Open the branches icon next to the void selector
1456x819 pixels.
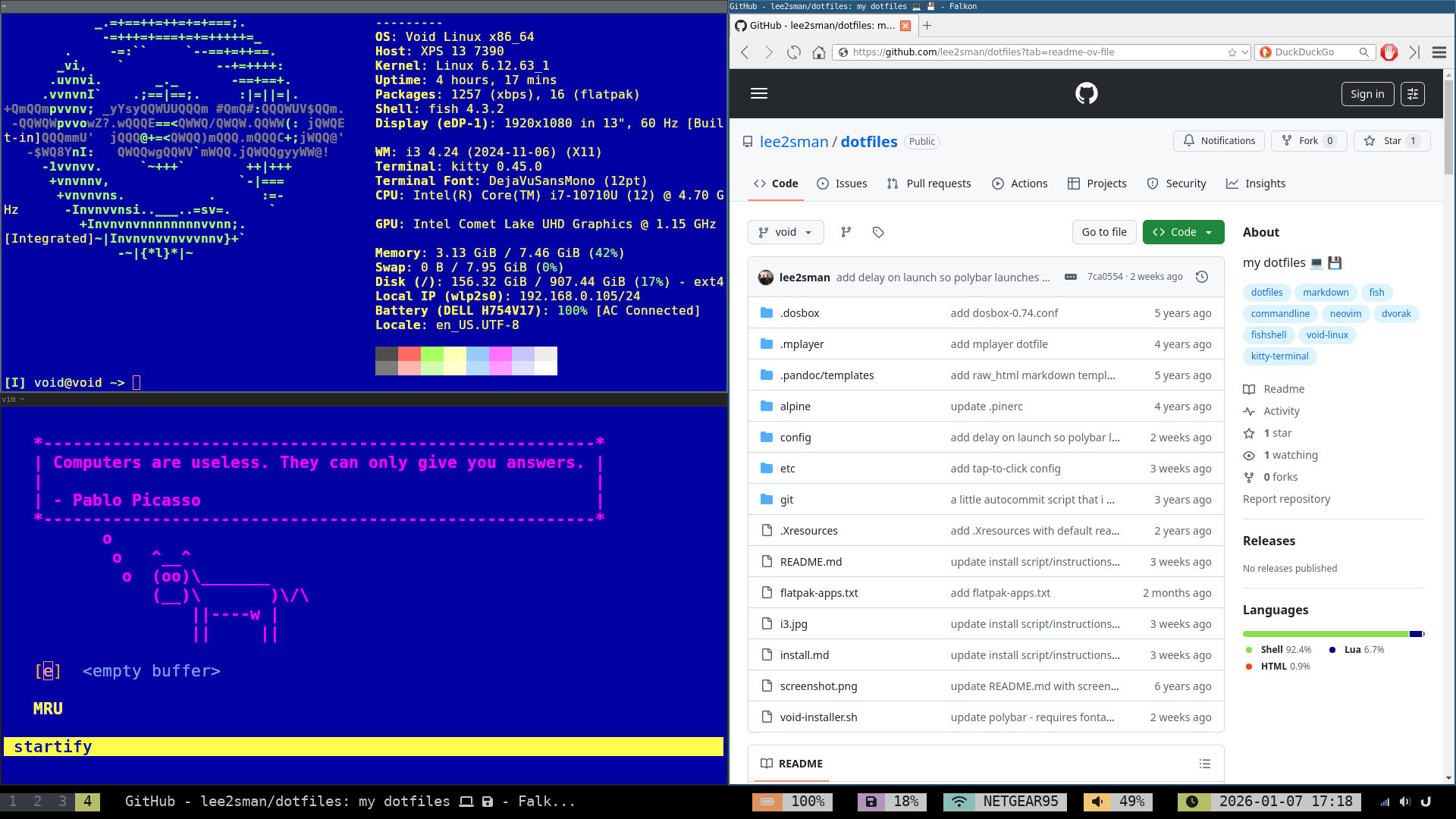point(846,232)
